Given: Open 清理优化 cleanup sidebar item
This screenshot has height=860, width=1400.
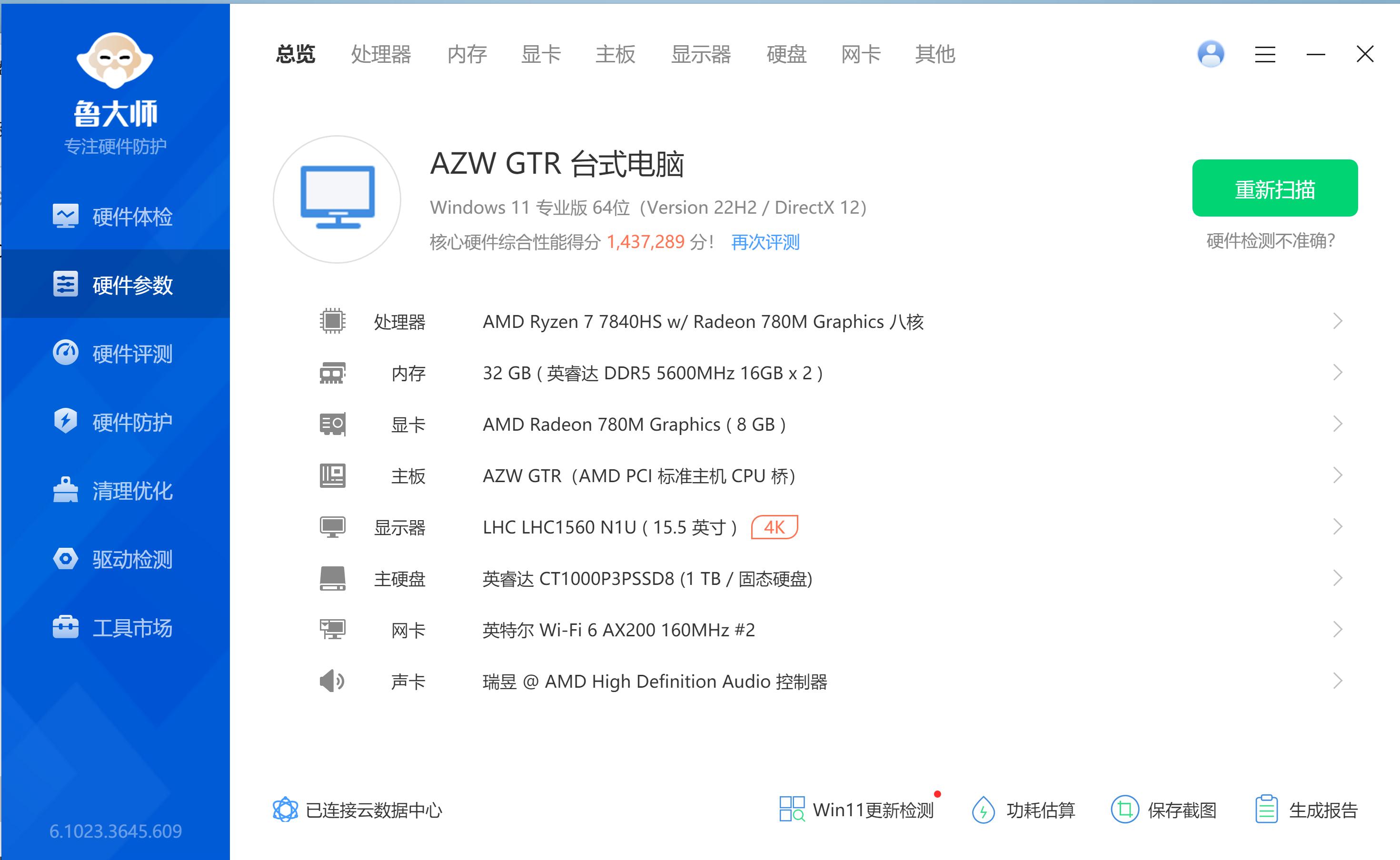Looking at the screenshot, I should (114, 491).
